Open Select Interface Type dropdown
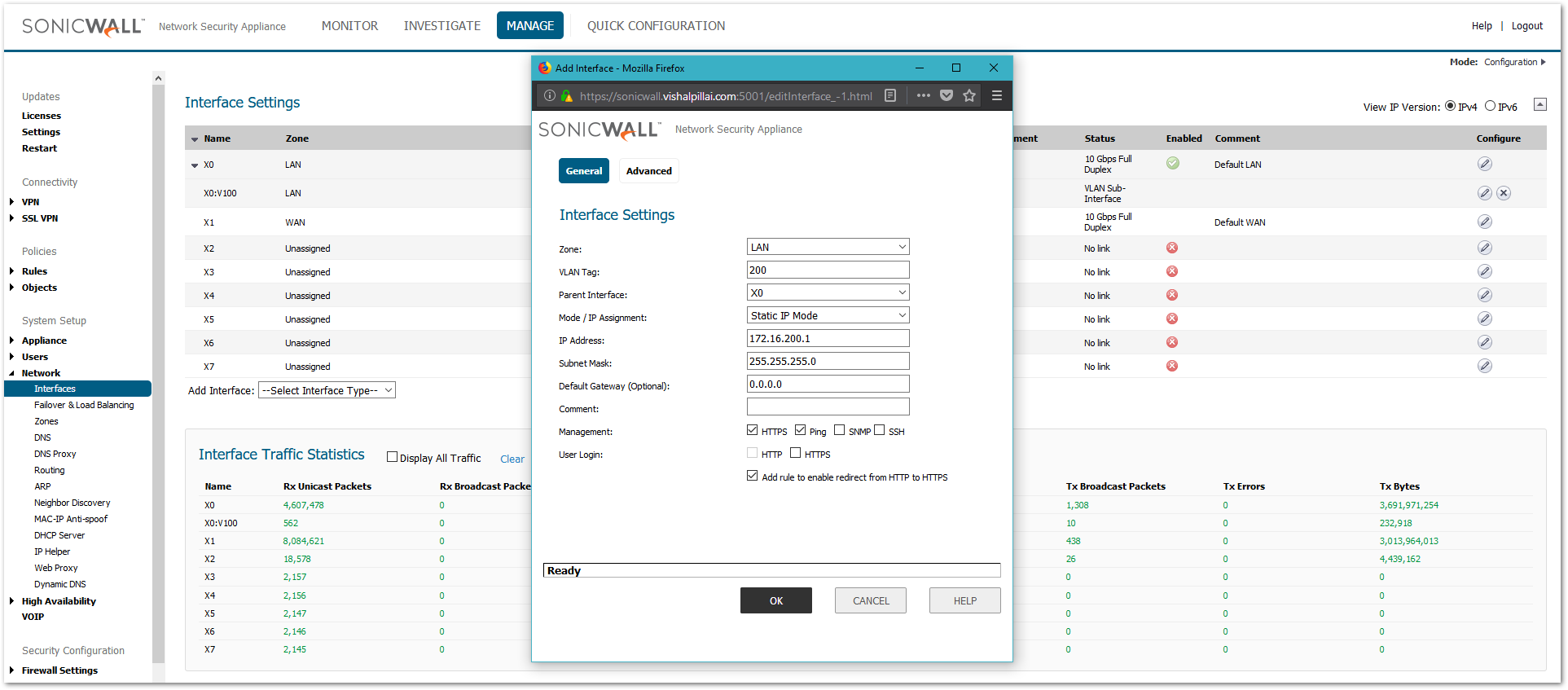Screen dimensions: 1568x690 tap(327, 390)
